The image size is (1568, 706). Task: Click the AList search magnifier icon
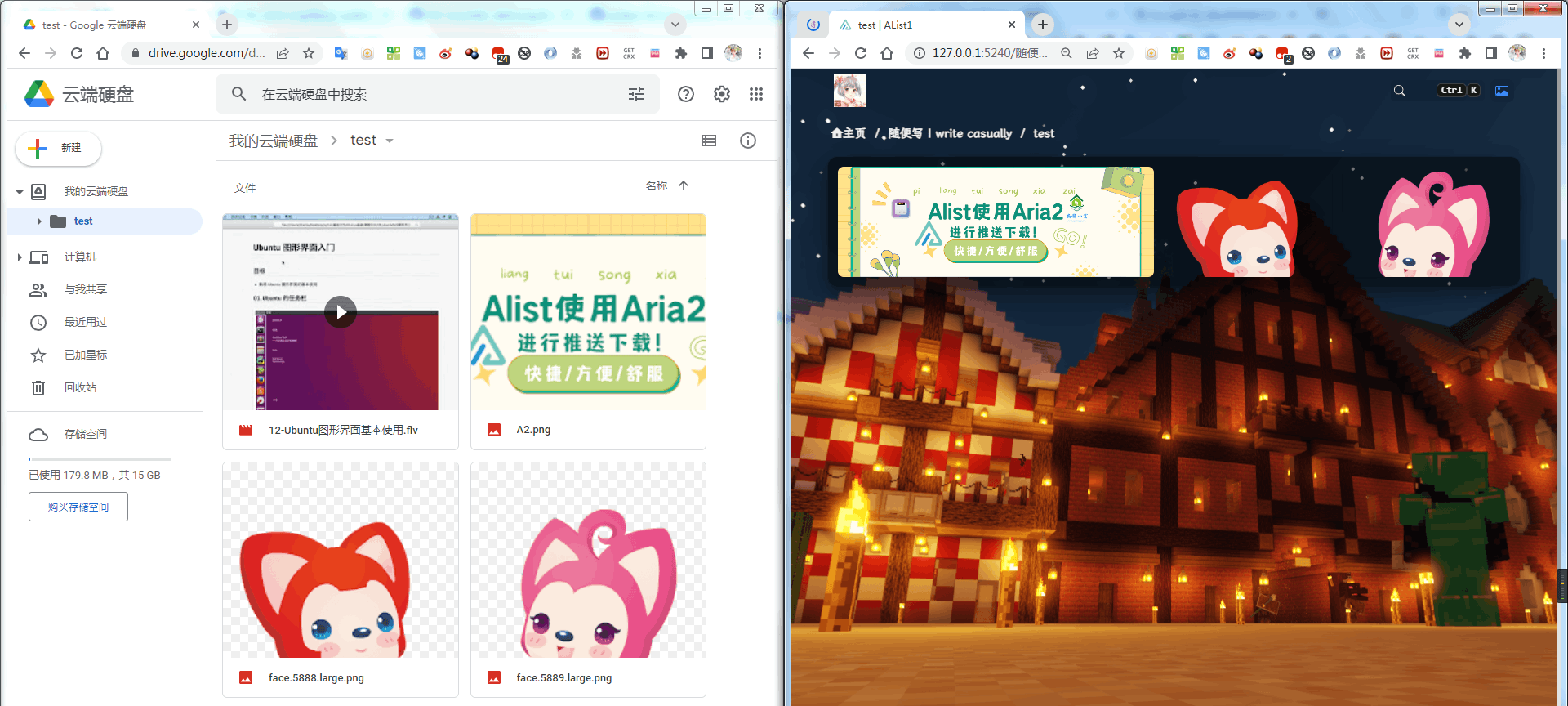coord(1399,91)
